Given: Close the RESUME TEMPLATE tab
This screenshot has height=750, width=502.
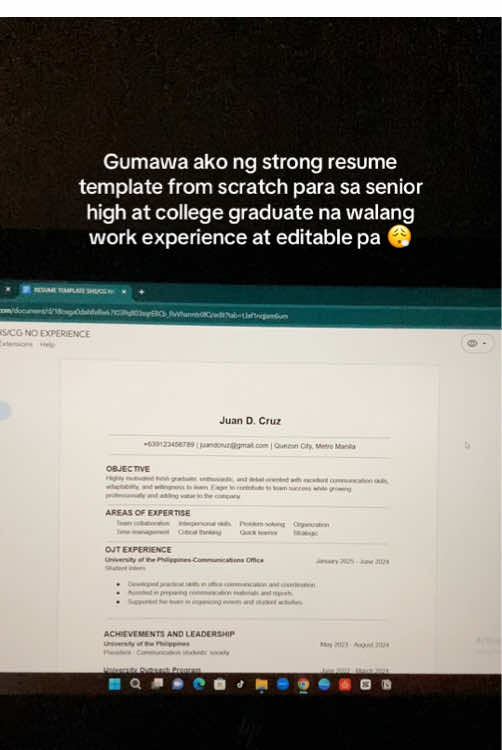Looking at the screenshot, I should pos(124,291).
